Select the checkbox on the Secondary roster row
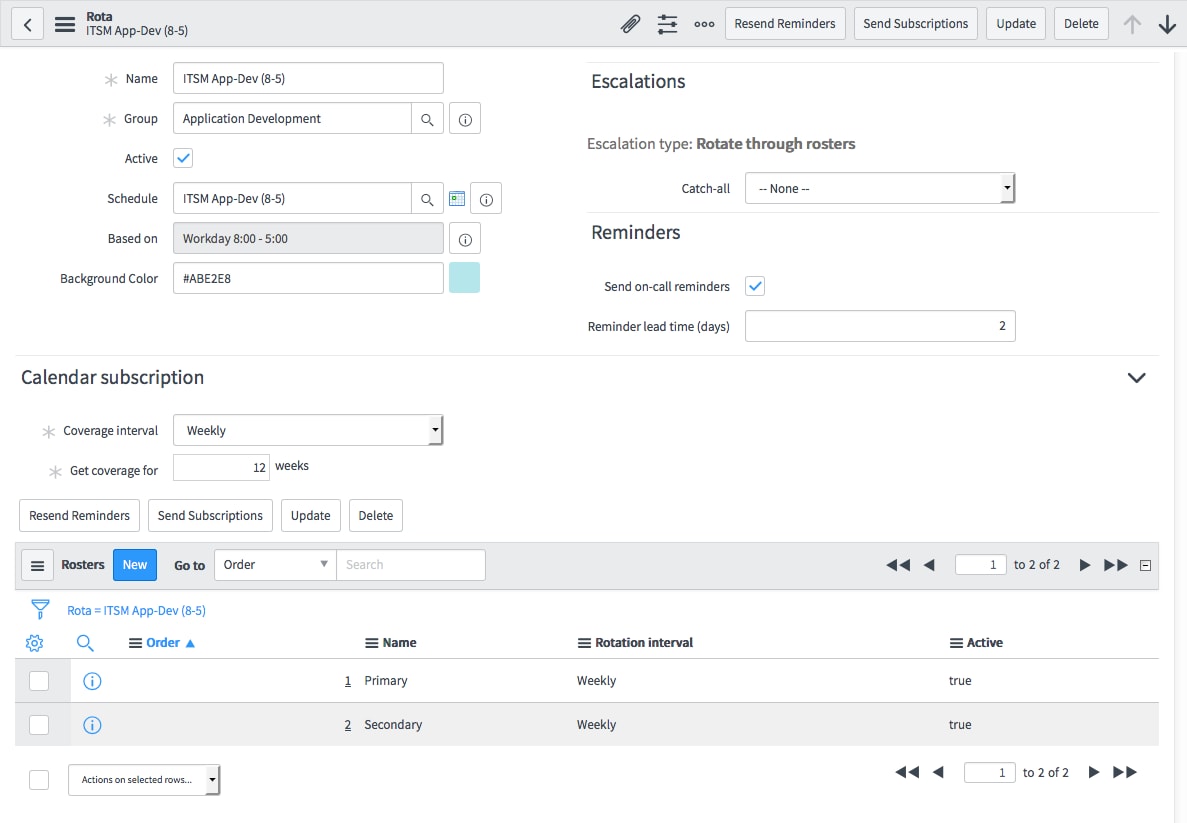 pyautogui.click(x=40, y=724)
